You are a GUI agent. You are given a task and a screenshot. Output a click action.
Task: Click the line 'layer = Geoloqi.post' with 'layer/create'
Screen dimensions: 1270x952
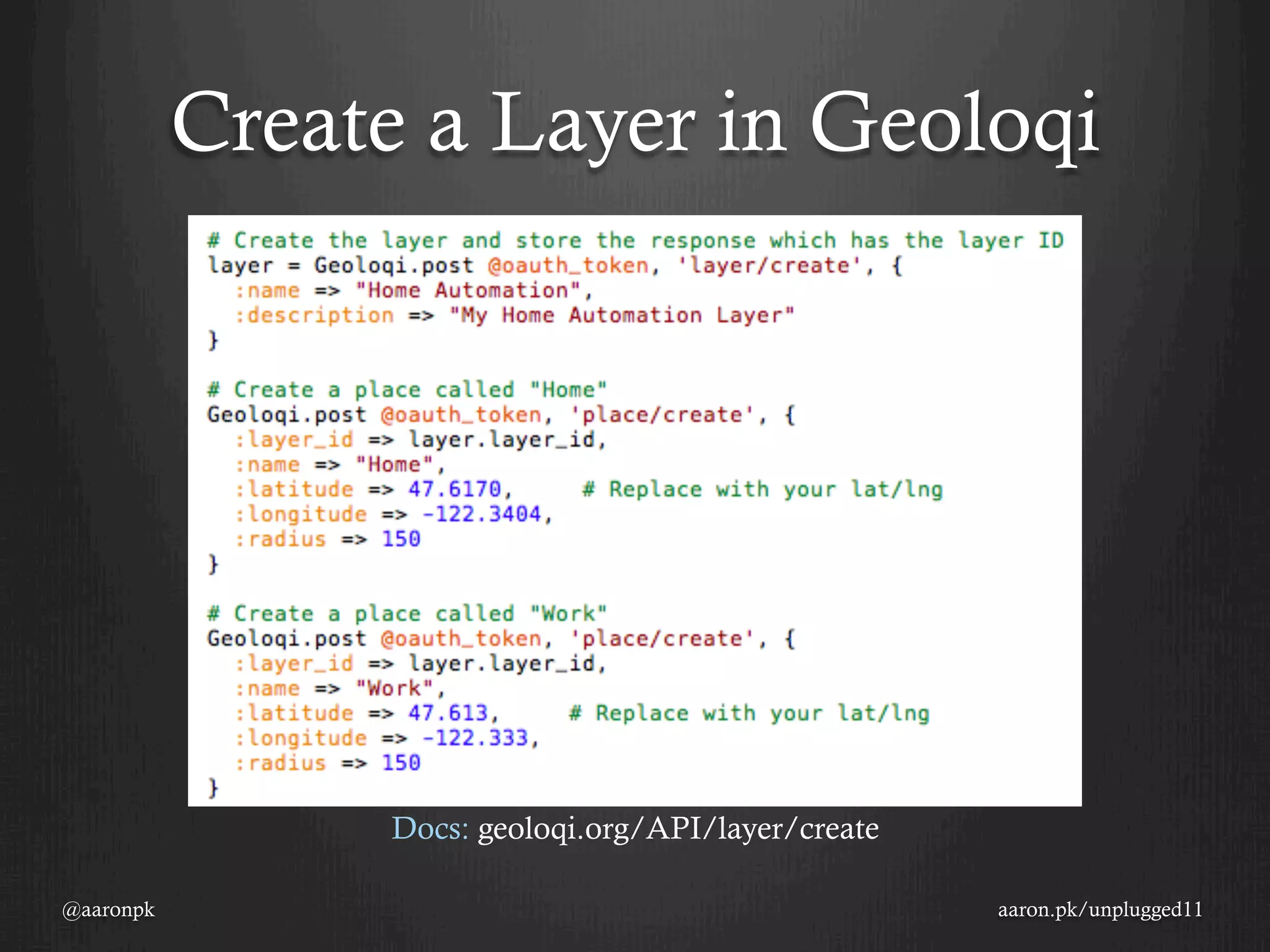click(x=554, y=266)
